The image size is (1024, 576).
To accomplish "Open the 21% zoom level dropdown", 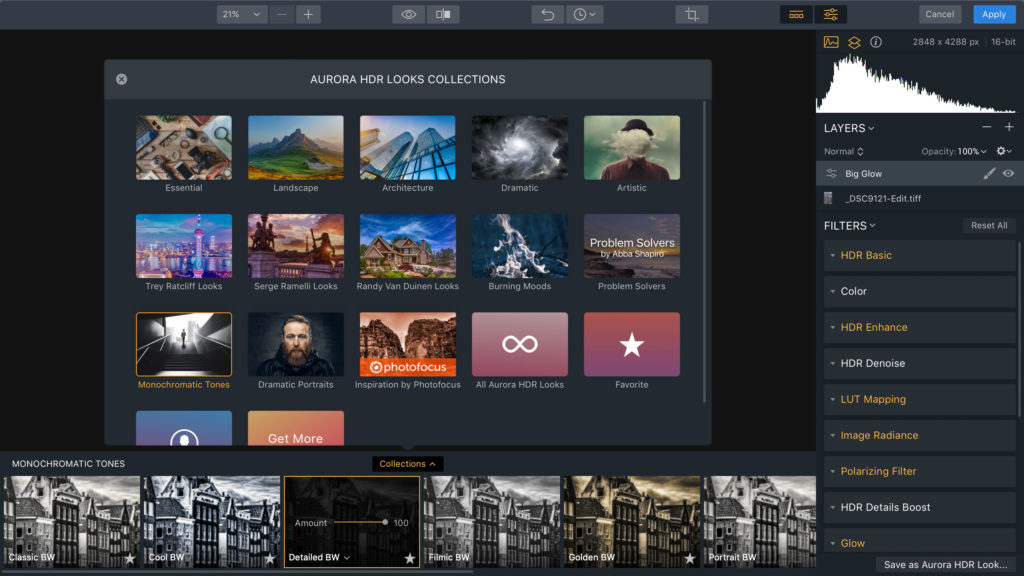I will (242, 14).
